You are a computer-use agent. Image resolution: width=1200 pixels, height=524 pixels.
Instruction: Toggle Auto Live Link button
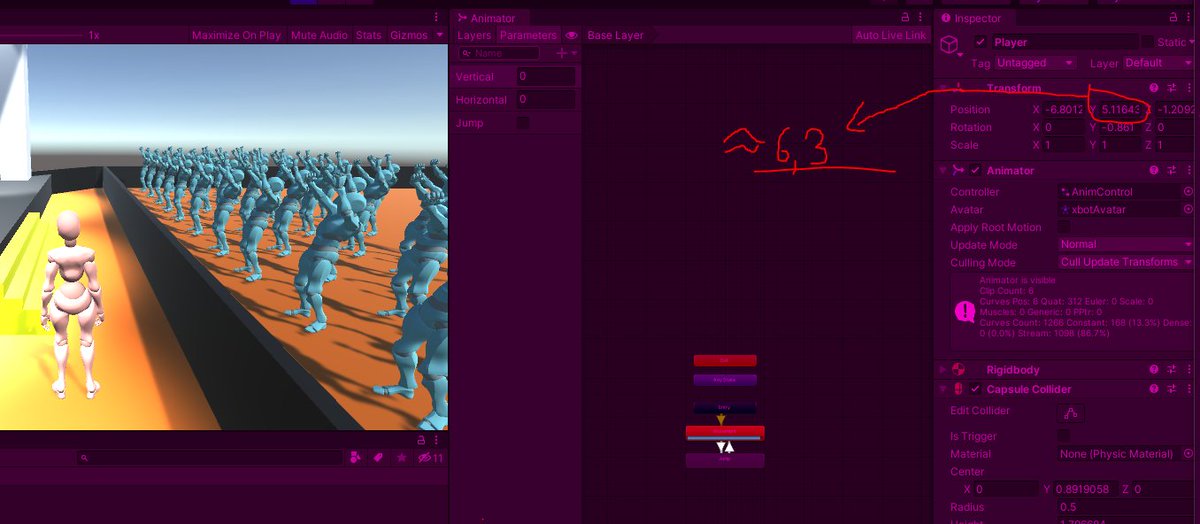891,35
